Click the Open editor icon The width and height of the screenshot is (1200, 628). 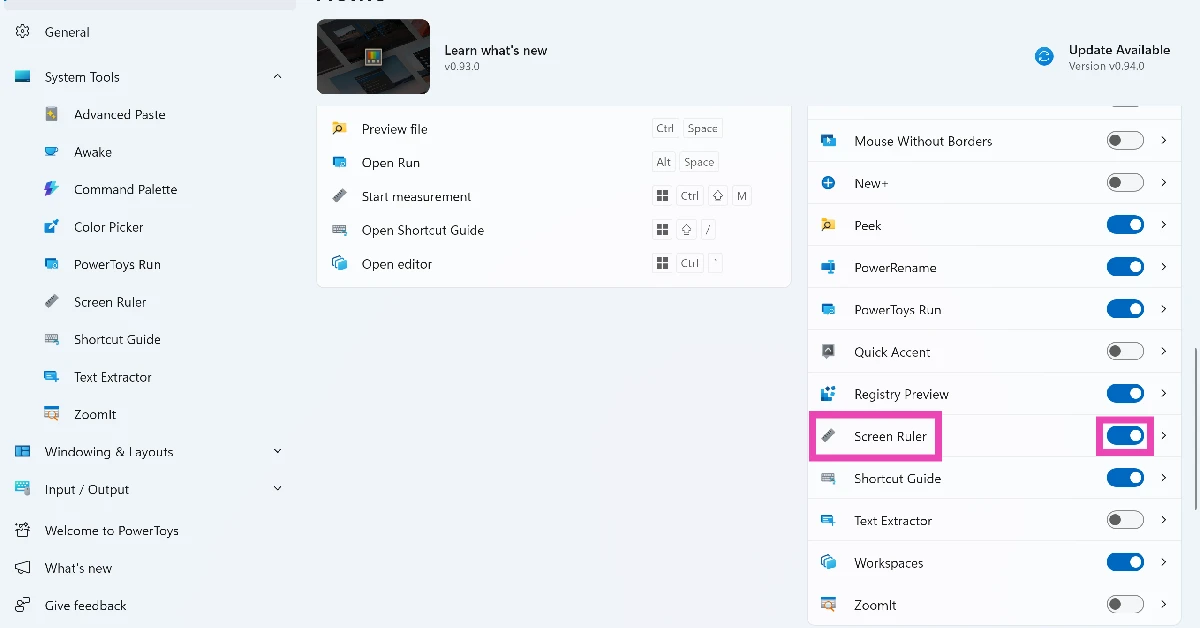tap(340, 264)
